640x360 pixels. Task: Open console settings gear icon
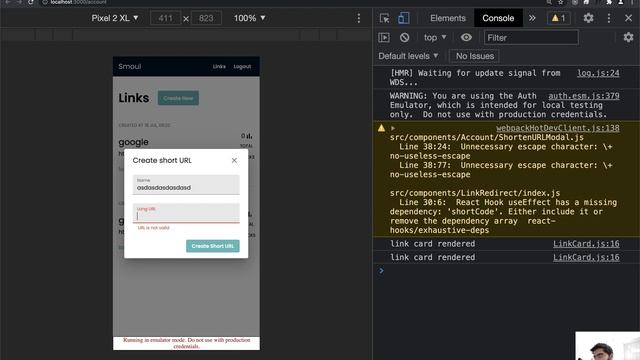[x=629, y=38]
